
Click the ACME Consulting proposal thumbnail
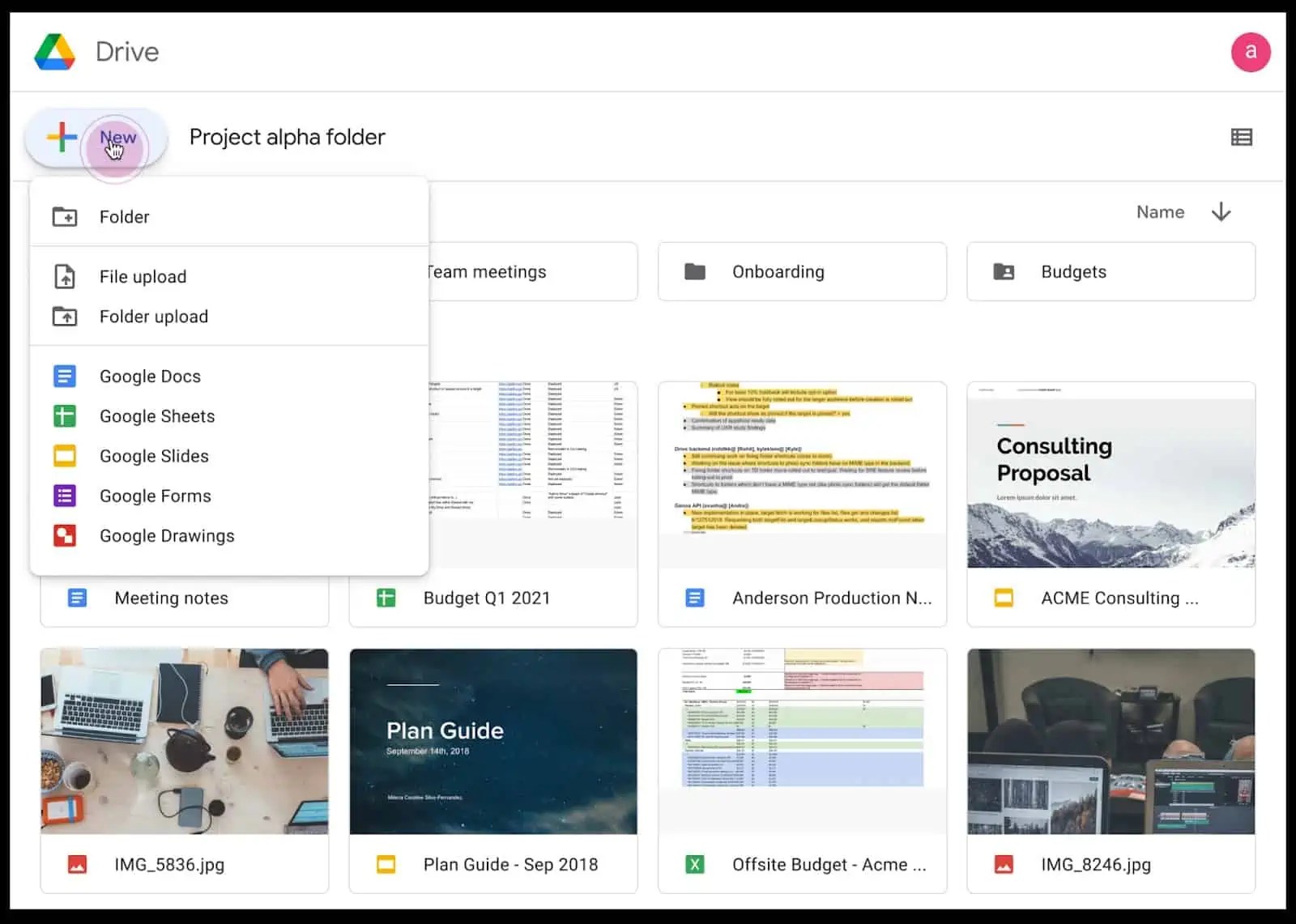[x=1111, y=474]
